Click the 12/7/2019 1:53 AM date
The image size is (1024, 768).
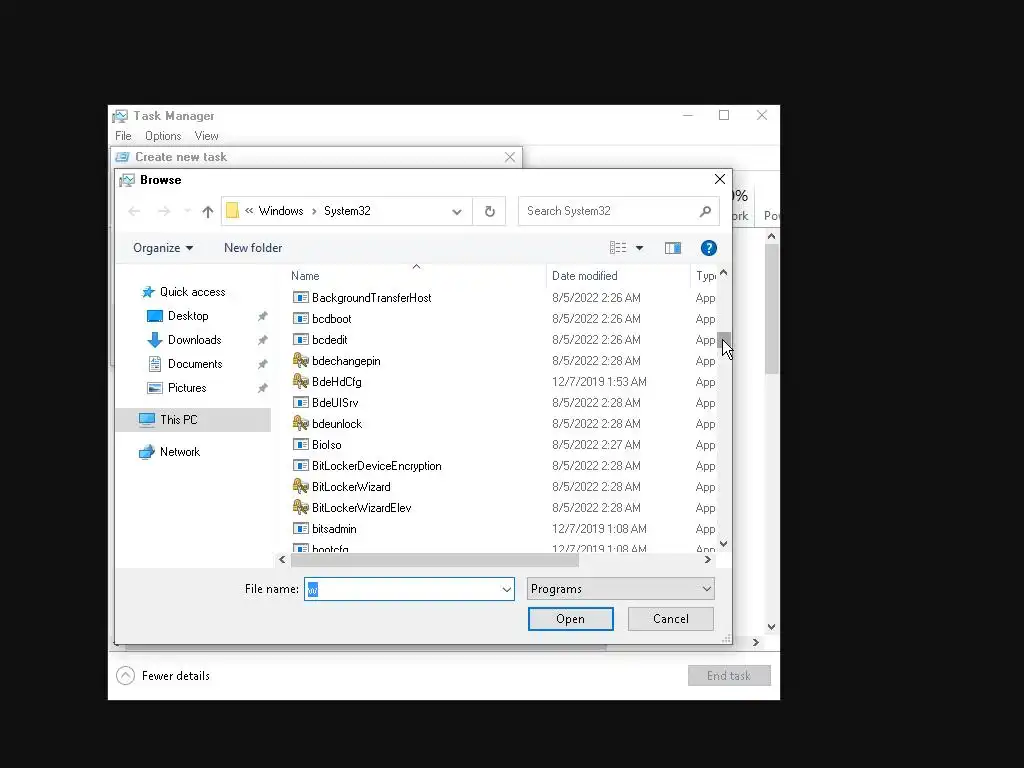pos(599,381)
